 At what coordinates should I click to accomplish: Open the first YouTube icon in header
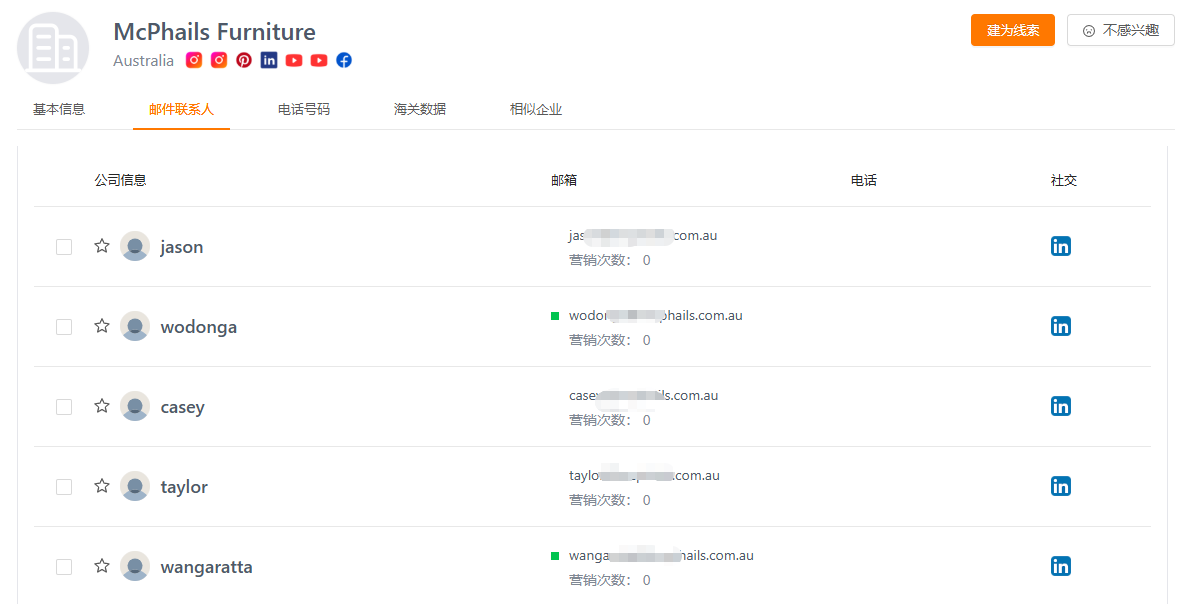[294, 60]
